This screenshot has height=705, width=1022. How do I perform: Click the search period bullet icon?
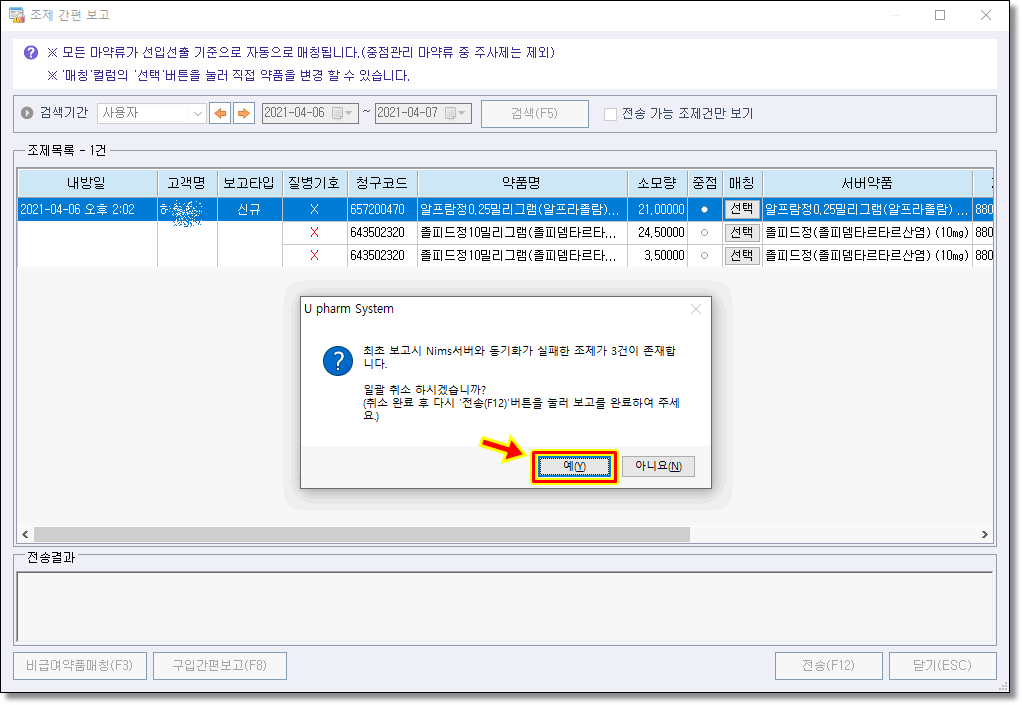[x=28, y=113]
